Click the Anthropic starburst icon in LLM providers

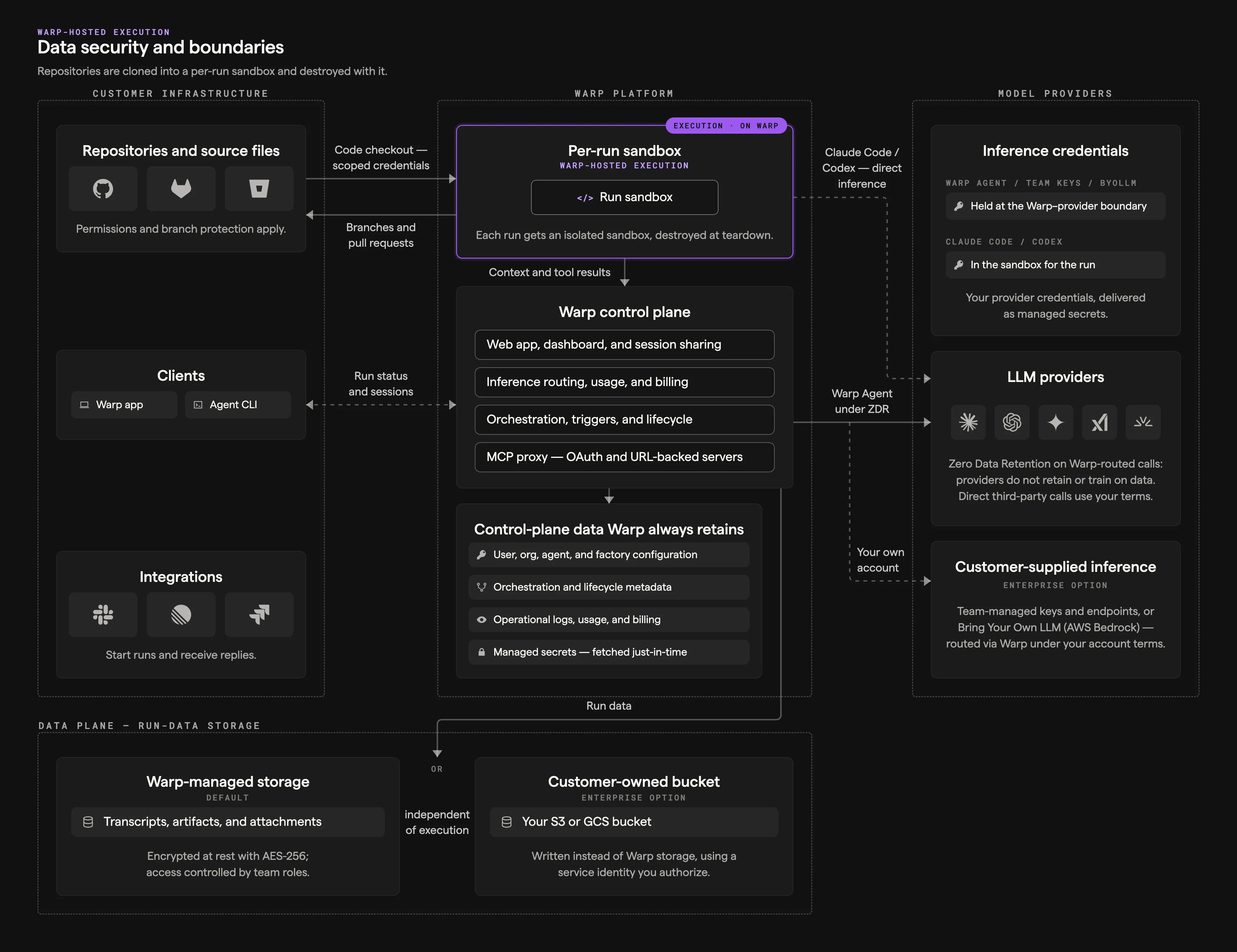(x=968, y=422)
